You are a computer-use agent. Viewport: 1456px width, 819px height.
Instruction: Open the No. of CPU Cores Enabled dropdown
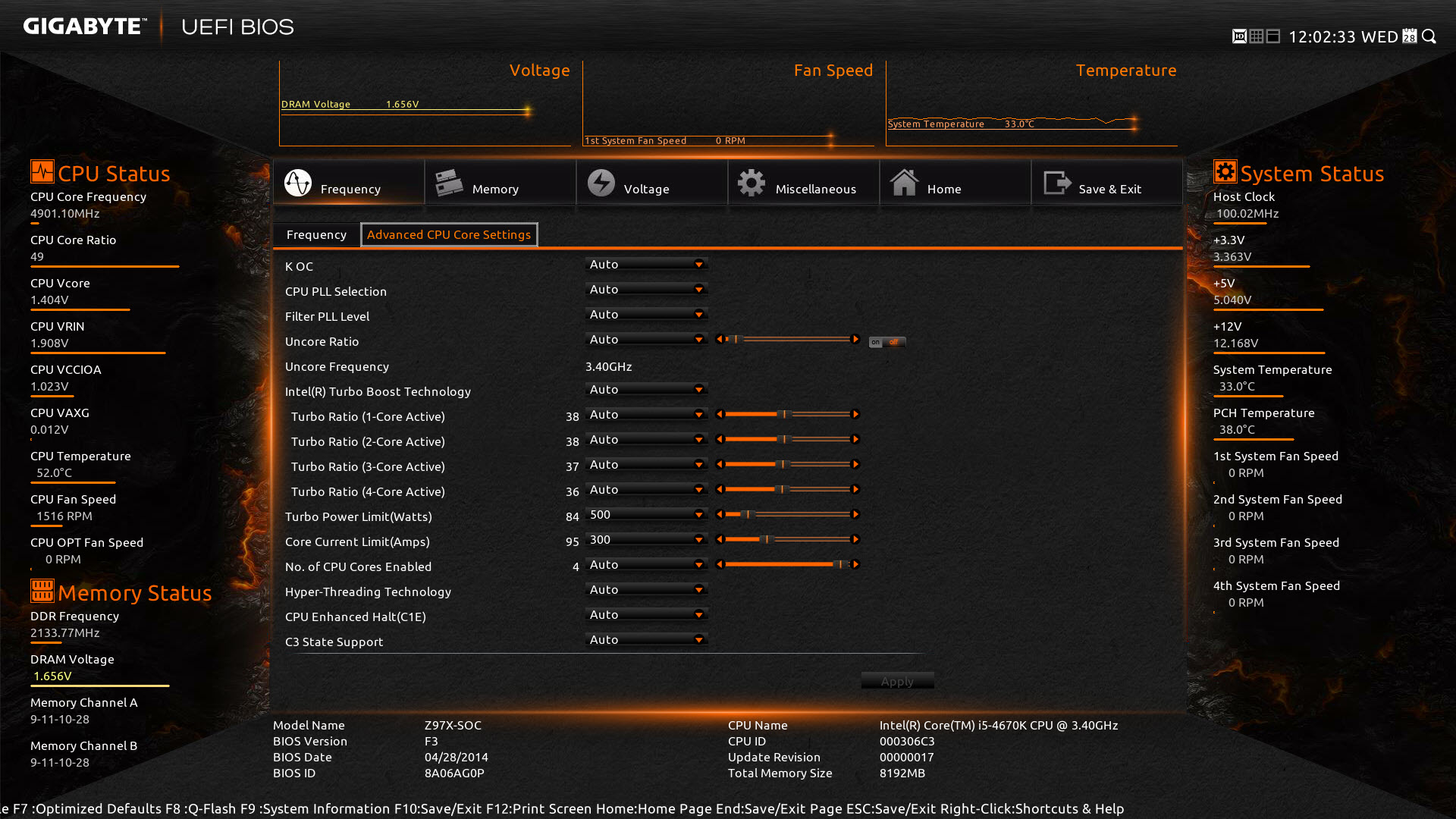point(646,564)
